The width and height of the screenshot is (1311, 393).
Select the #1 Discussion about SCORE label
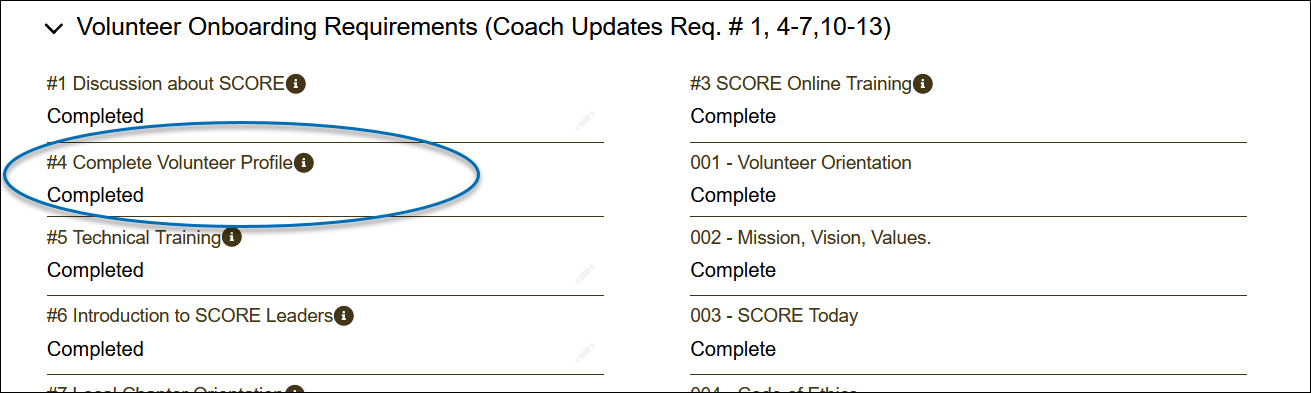tap(166, 84)
